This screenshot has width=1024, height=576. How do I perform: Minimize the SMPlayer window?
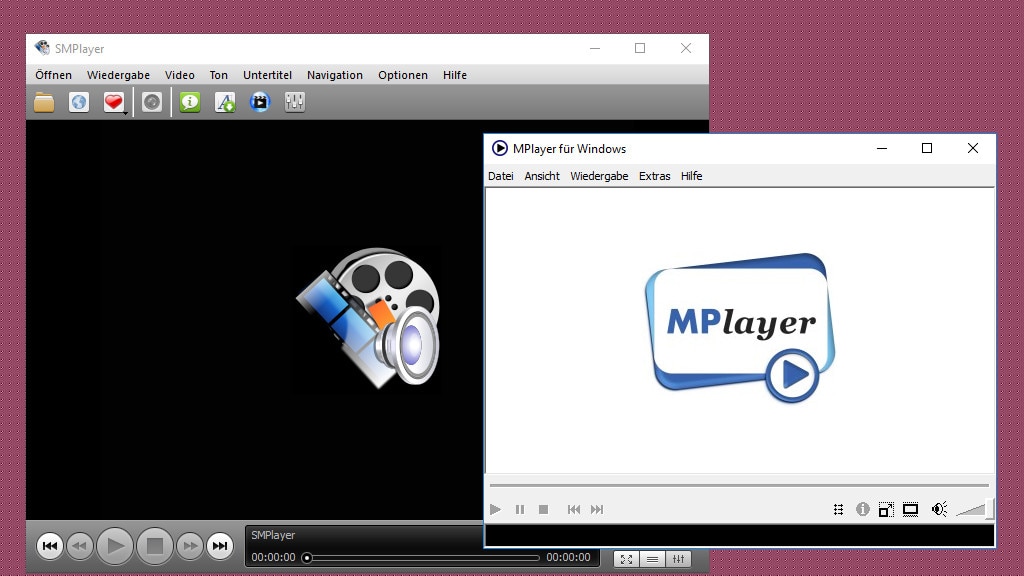click(x=595, y=48)
